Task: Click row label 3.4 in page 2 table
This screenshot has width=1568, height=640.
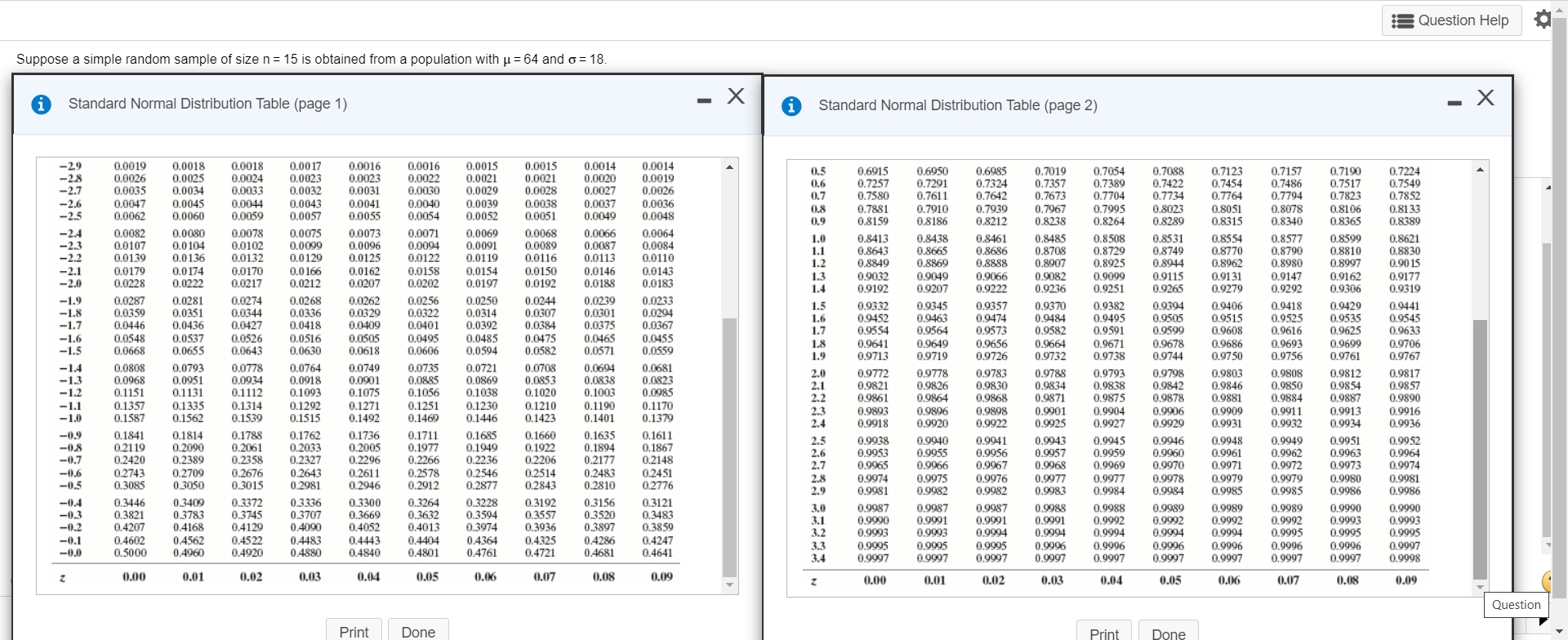Action: click(817, 558)
